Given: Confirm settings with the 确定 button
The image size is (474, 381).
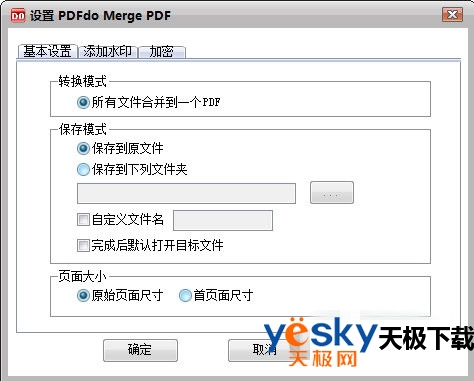Looking at the screenshot, I should (140, 350).
